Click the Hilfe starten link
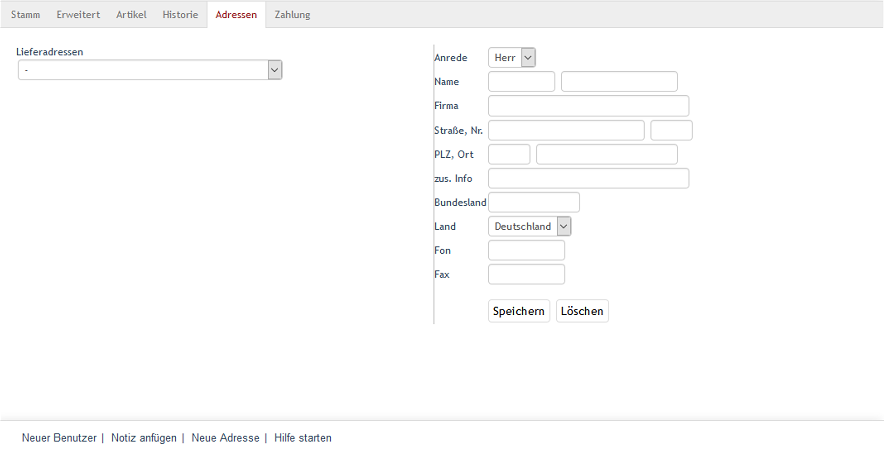 pos(303,438)
